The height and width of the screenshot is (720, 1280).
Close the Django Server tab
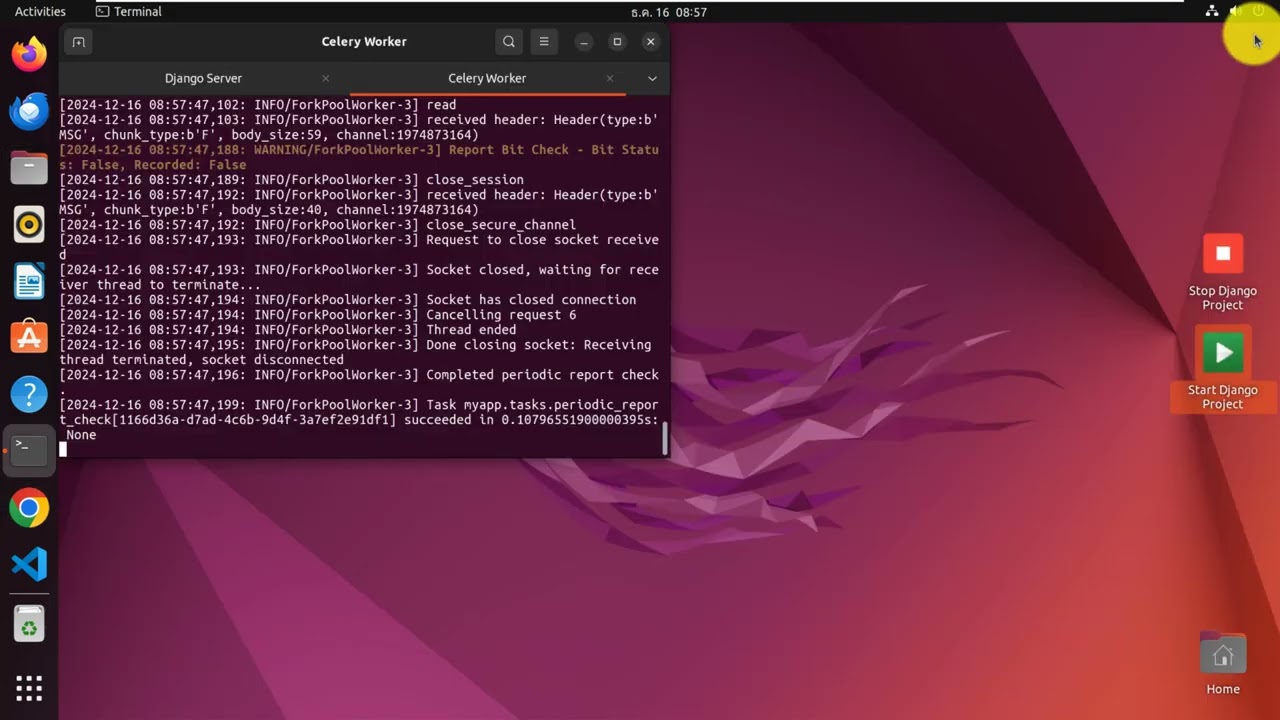(325, 78)
